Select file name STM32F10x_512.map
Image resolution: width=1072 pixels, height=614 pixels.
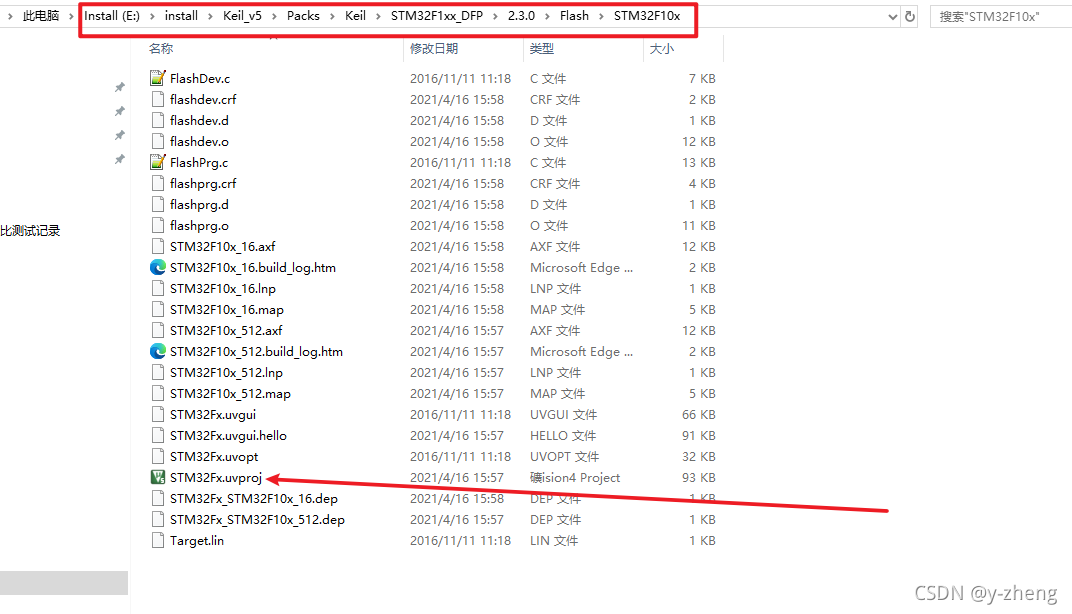(230, 394)
